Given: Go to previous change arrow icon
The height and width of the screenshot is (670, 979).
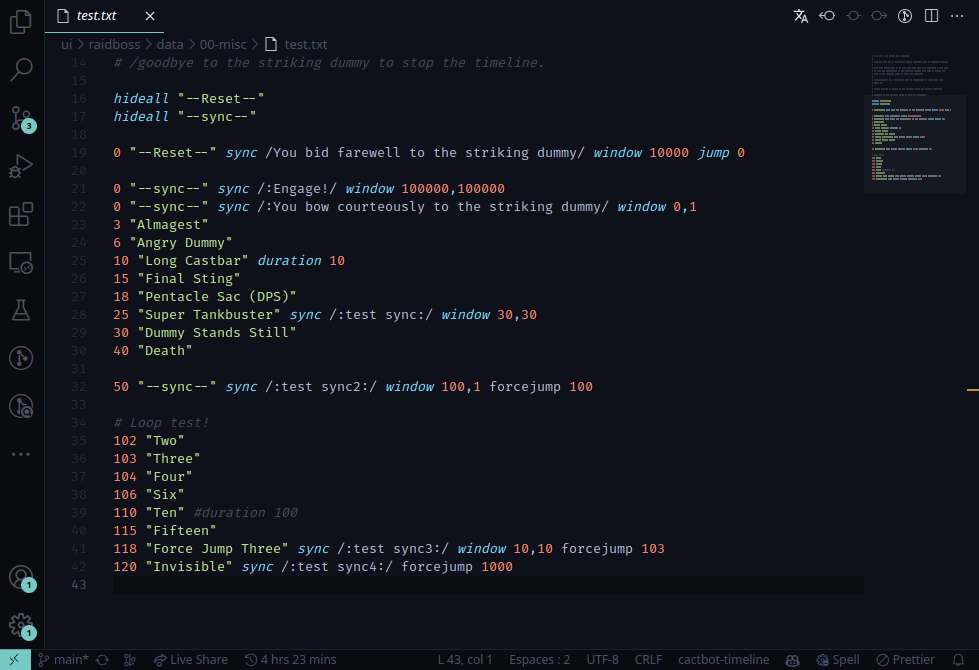Looking at the screenshot, I should (x=827, y=16).
